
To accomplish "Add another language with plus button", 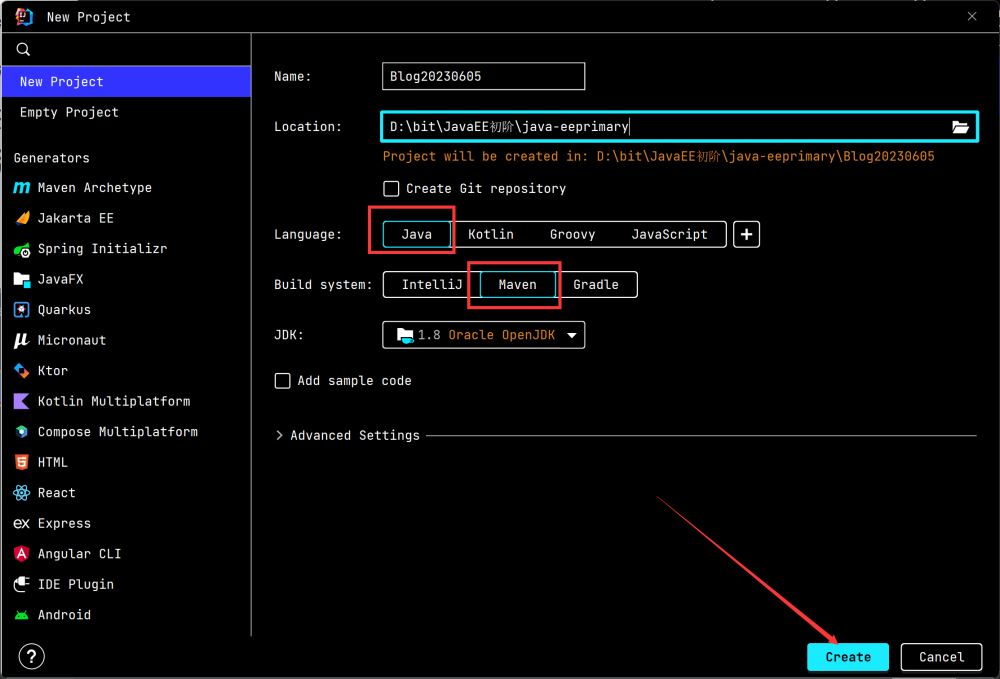I will pos(746,234).
